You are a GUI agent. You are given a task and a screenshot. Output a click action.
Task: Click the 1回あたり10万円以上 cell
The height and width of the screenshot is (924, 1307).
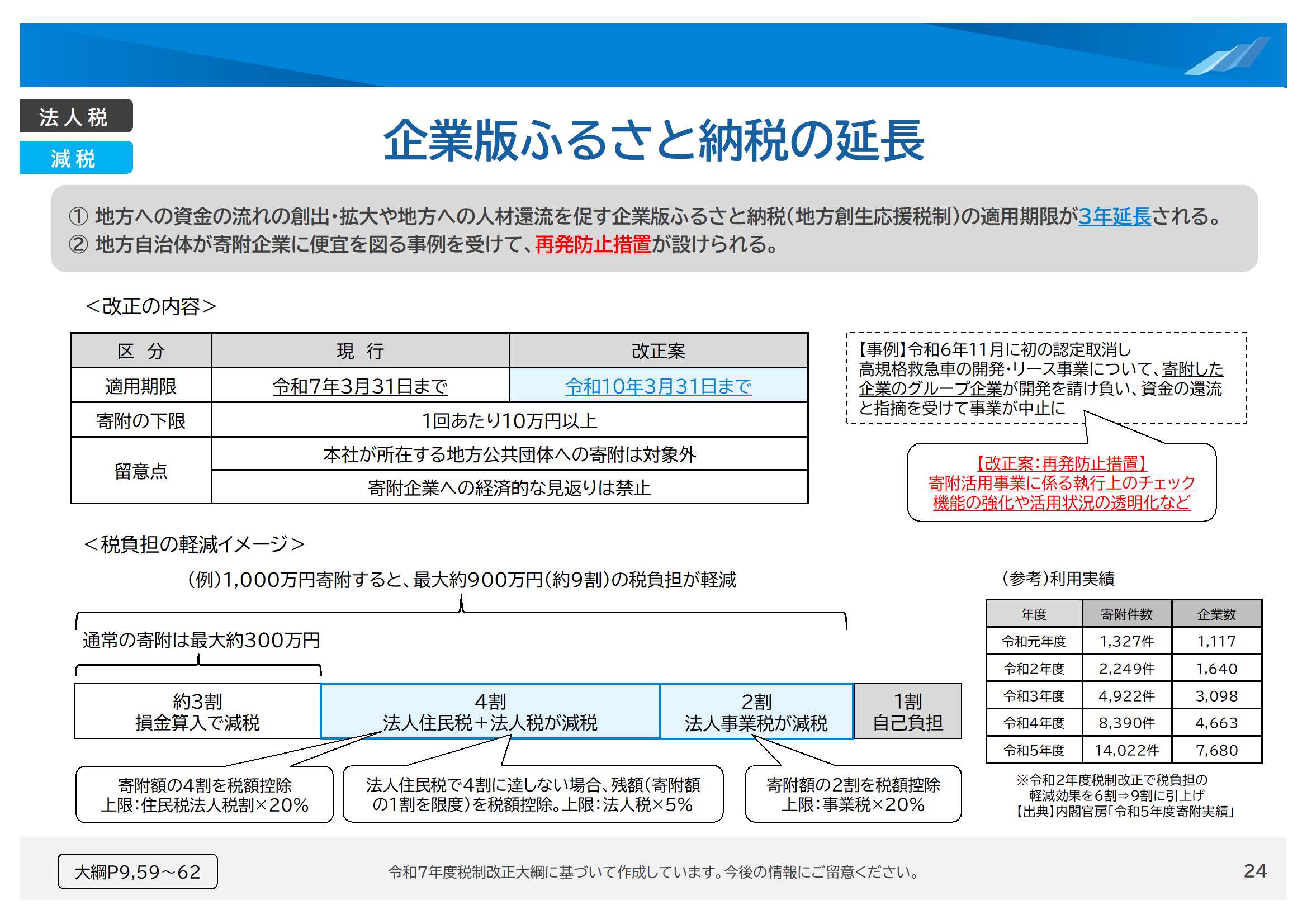point(509,421)
